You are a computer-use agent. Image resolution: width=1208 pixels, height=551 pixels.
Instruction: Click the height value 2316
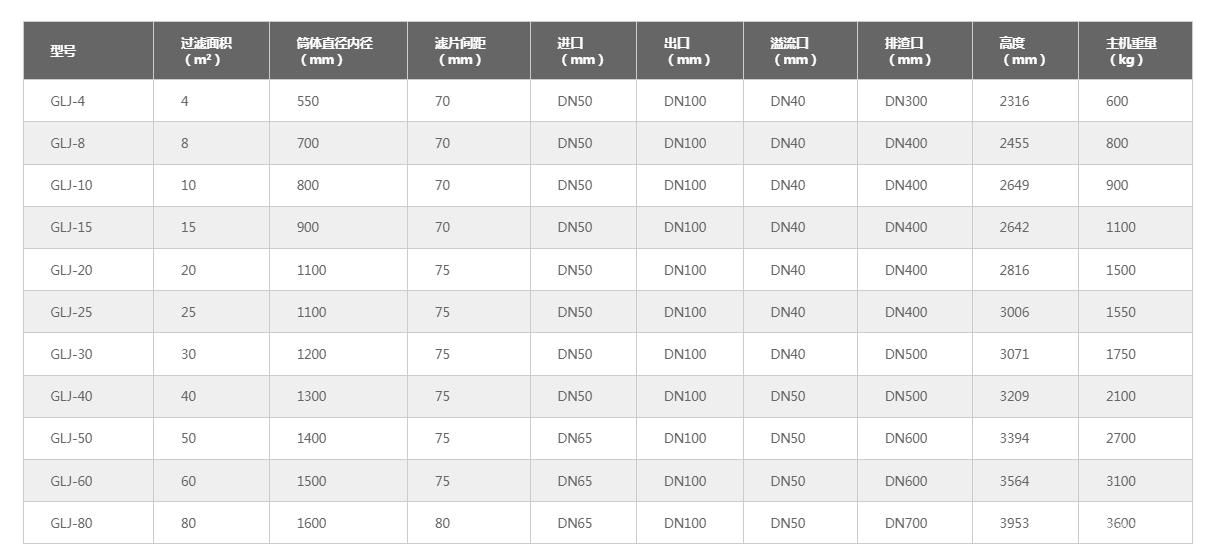(x=1014, y=101)
